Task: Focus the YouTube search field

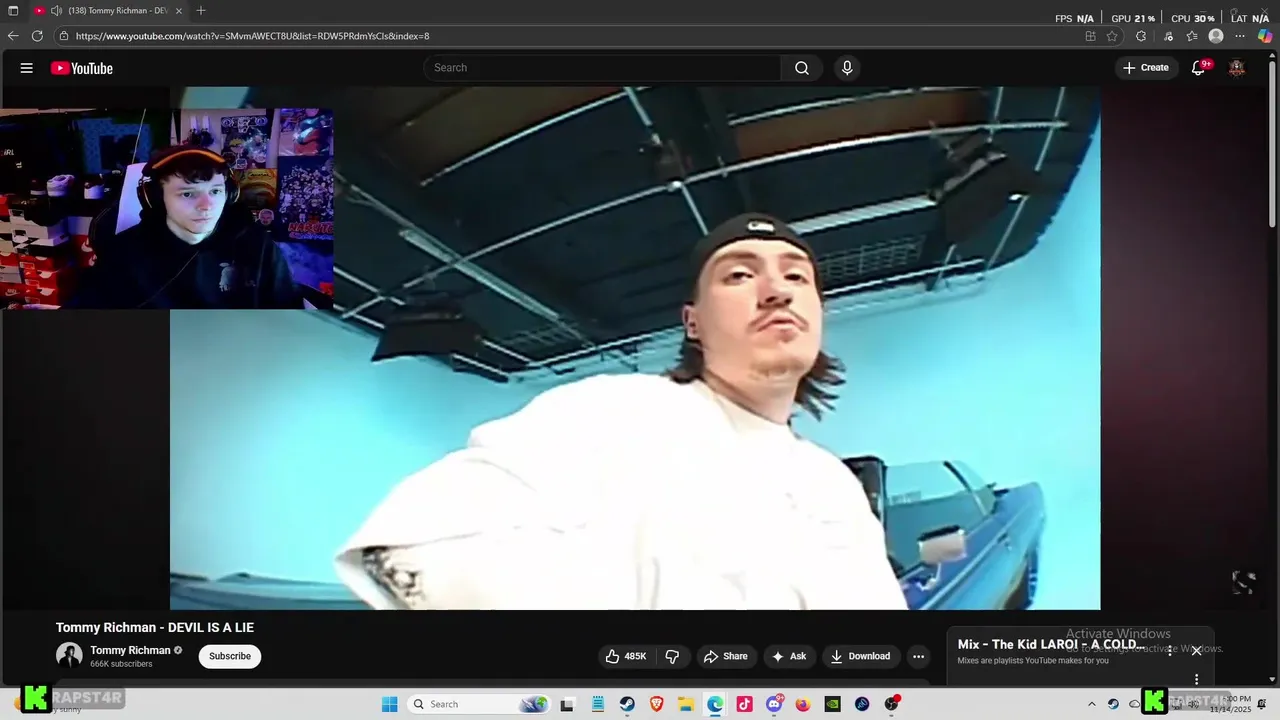Action: pos(603,68)
